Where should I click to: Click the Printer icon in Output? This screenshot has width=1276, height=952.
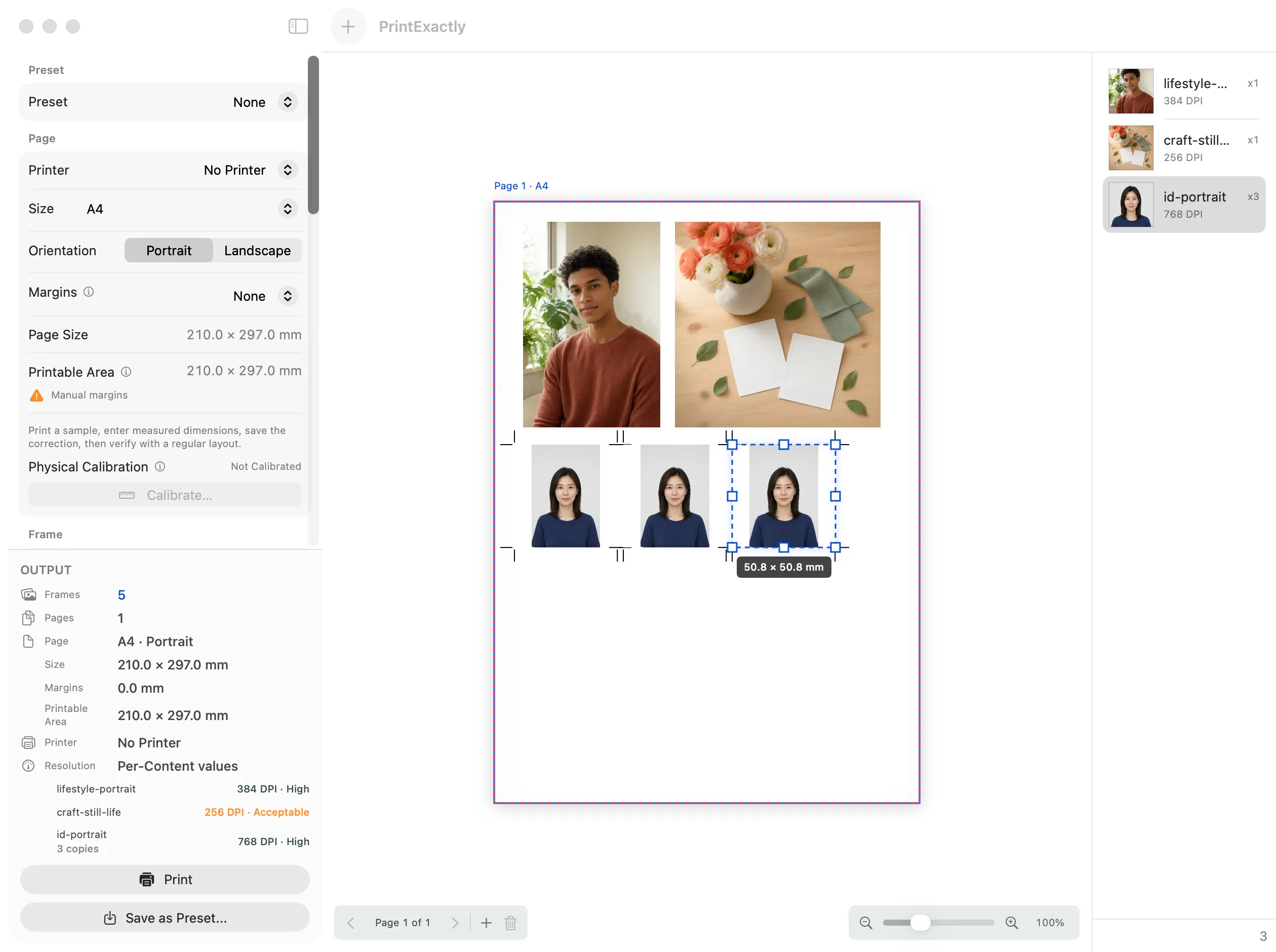pyautogui.click(x=28, y=742)
